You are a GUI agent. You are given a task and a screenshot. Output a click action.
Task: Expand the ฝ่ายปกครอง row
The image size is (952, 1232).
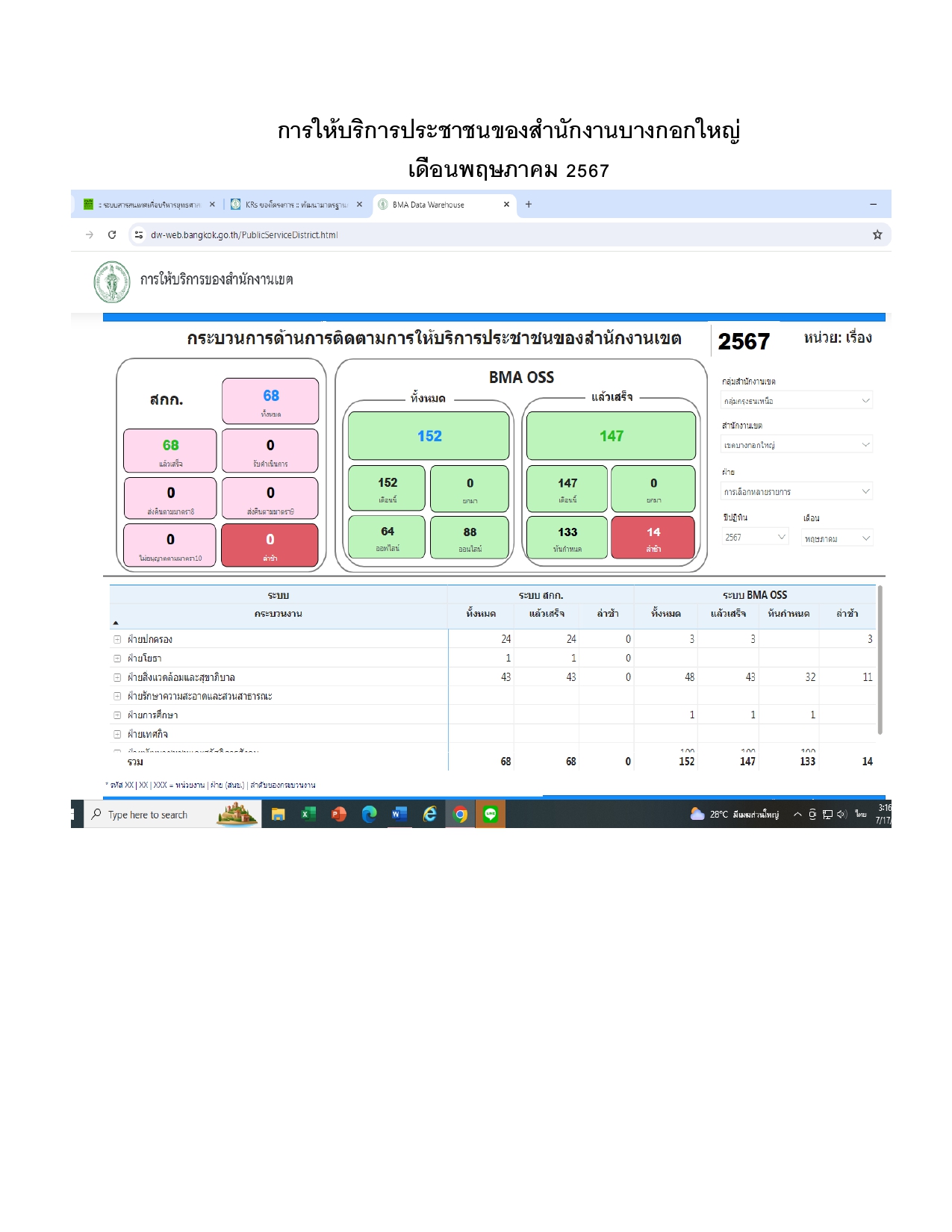click(x=117, y=639)
